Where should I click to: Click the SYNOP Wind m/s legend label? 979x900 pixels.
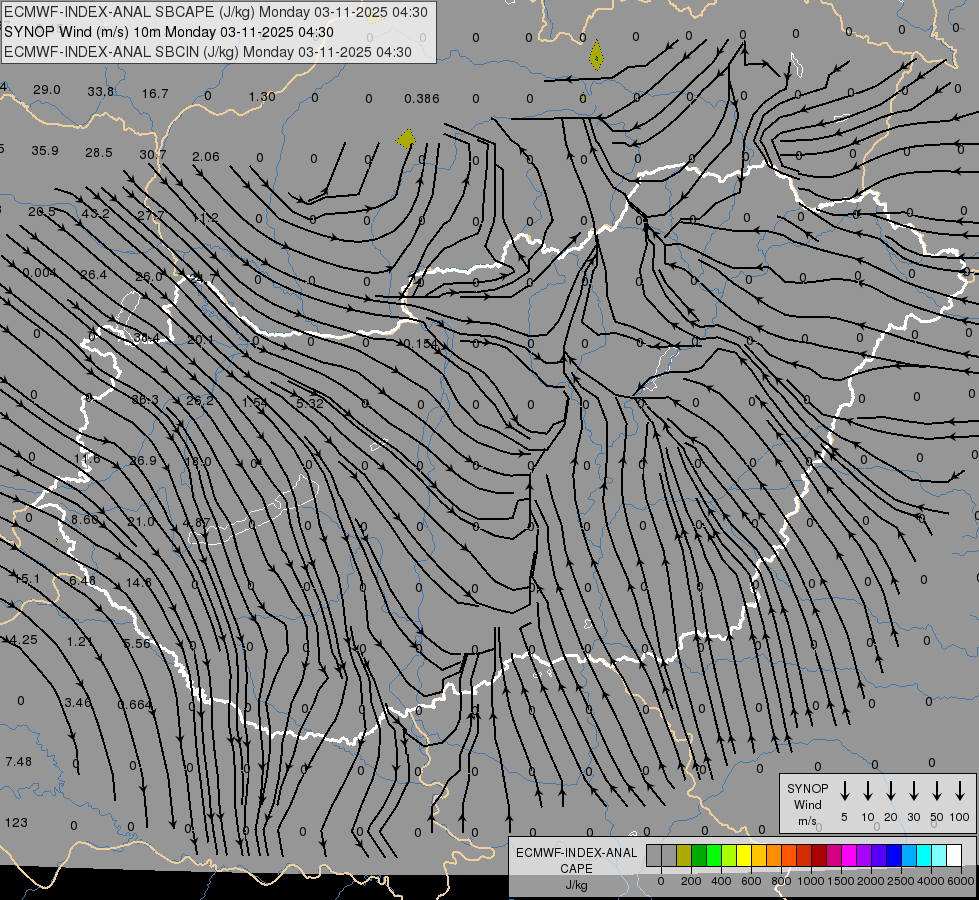[807, 804]
